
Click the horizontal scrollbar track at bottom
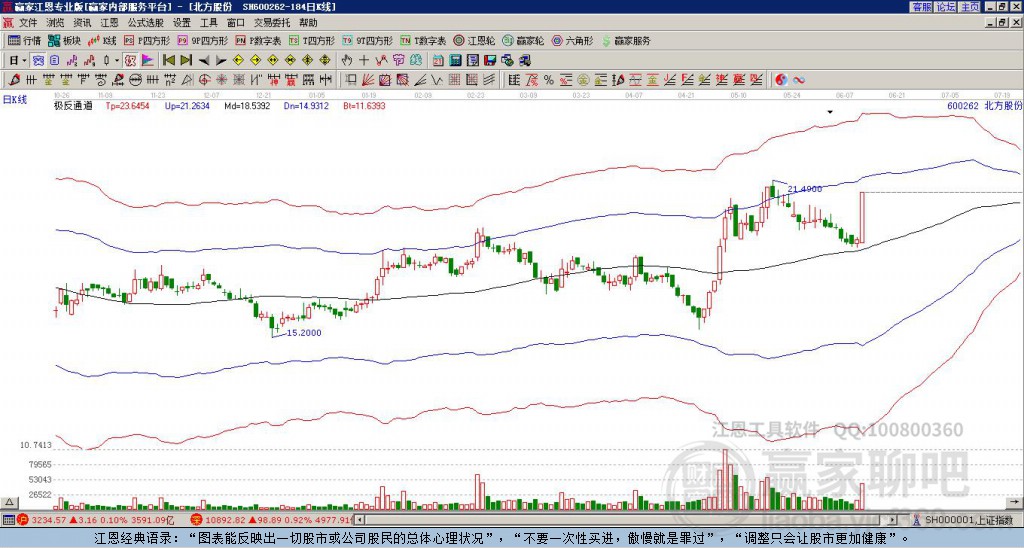[x=620, y=520]
